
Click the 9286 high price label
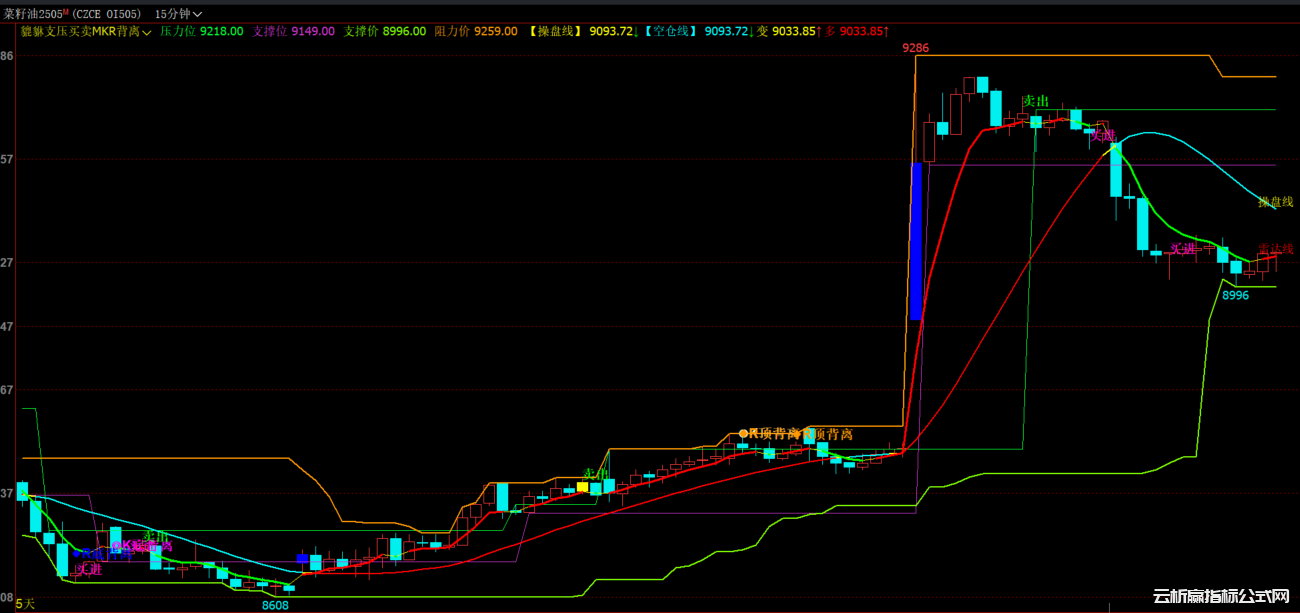pos(915,48)
